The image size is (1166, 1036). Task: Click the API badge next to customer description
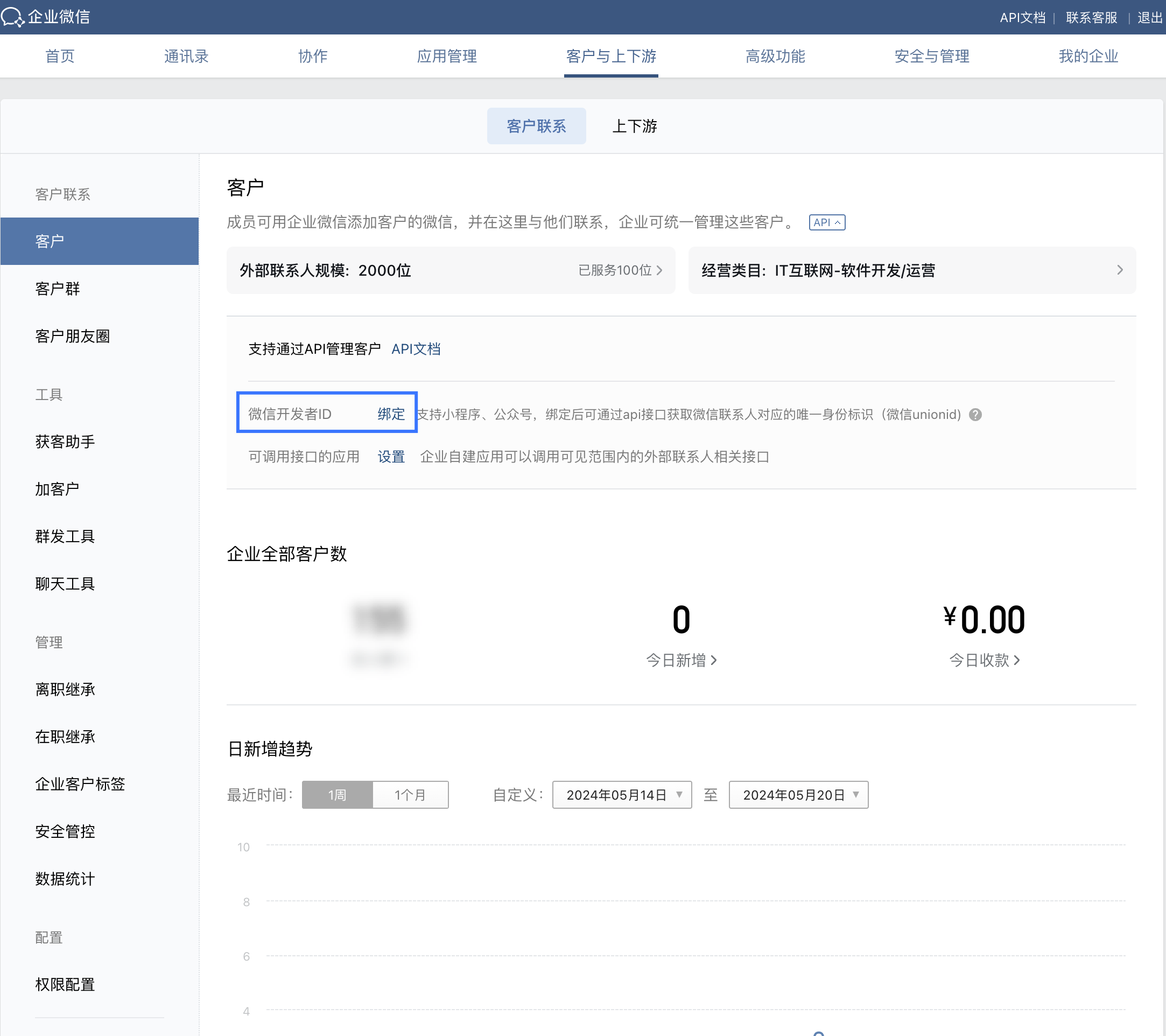(x=826, y=222)
